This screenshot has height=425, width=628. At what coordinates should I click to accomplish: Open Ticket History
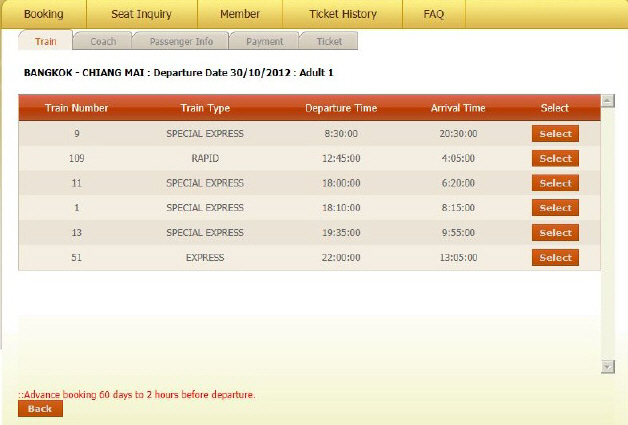point(343,14)
